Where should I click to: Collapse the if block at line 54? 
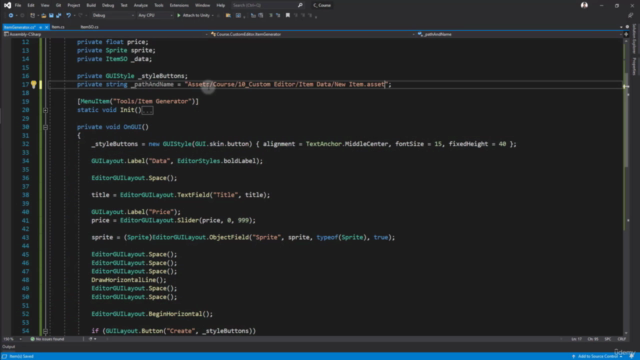(45, 331)
